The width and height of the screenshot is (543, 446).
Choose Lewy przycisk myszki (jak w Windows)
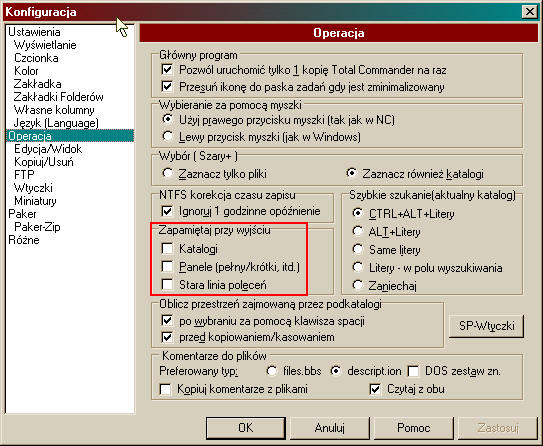168,136
